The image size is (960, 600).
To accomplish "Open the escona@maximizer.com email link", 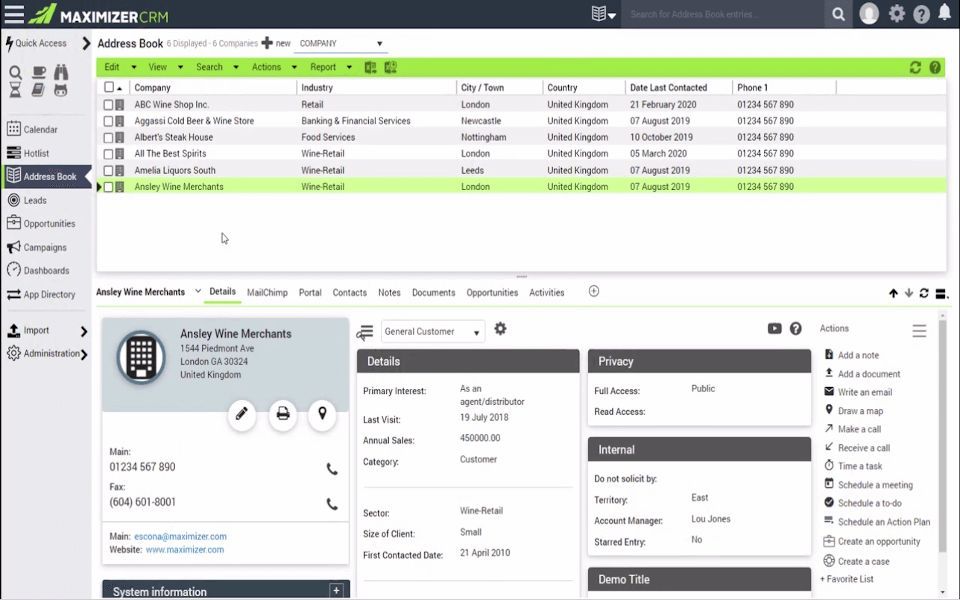I will [x=180, y=536].
